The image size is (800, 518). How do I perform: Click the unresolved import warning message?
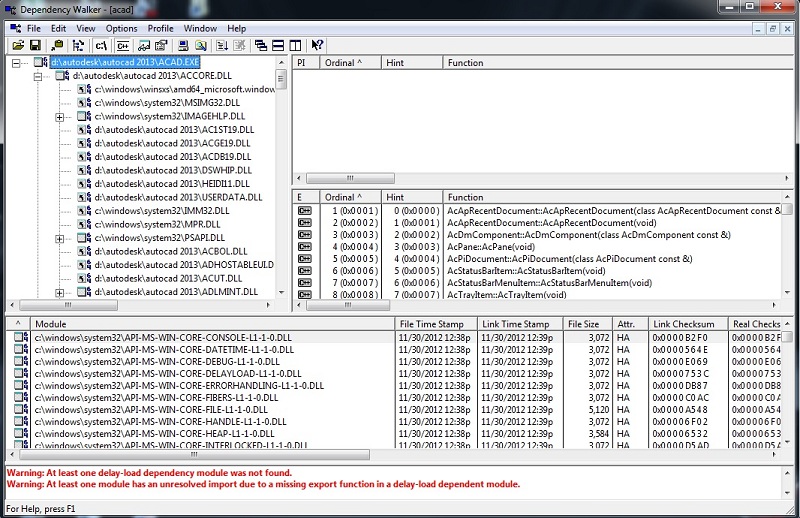coord(263,484)
